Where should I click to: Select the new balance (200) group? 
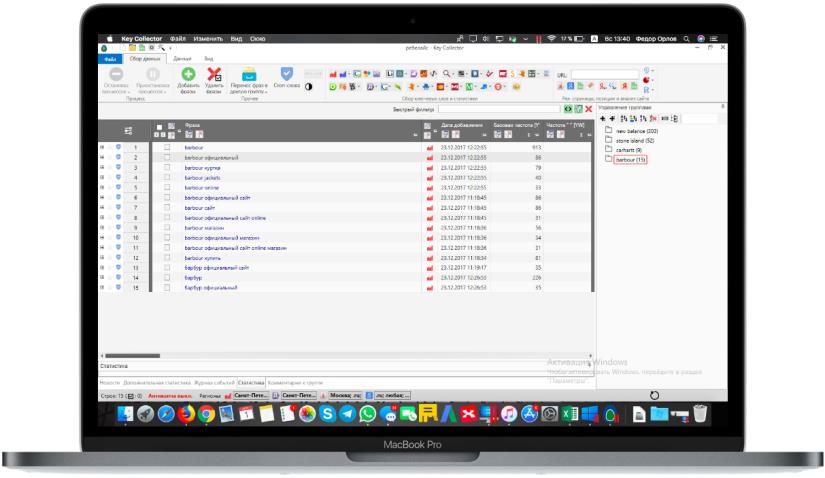(637, 131)
